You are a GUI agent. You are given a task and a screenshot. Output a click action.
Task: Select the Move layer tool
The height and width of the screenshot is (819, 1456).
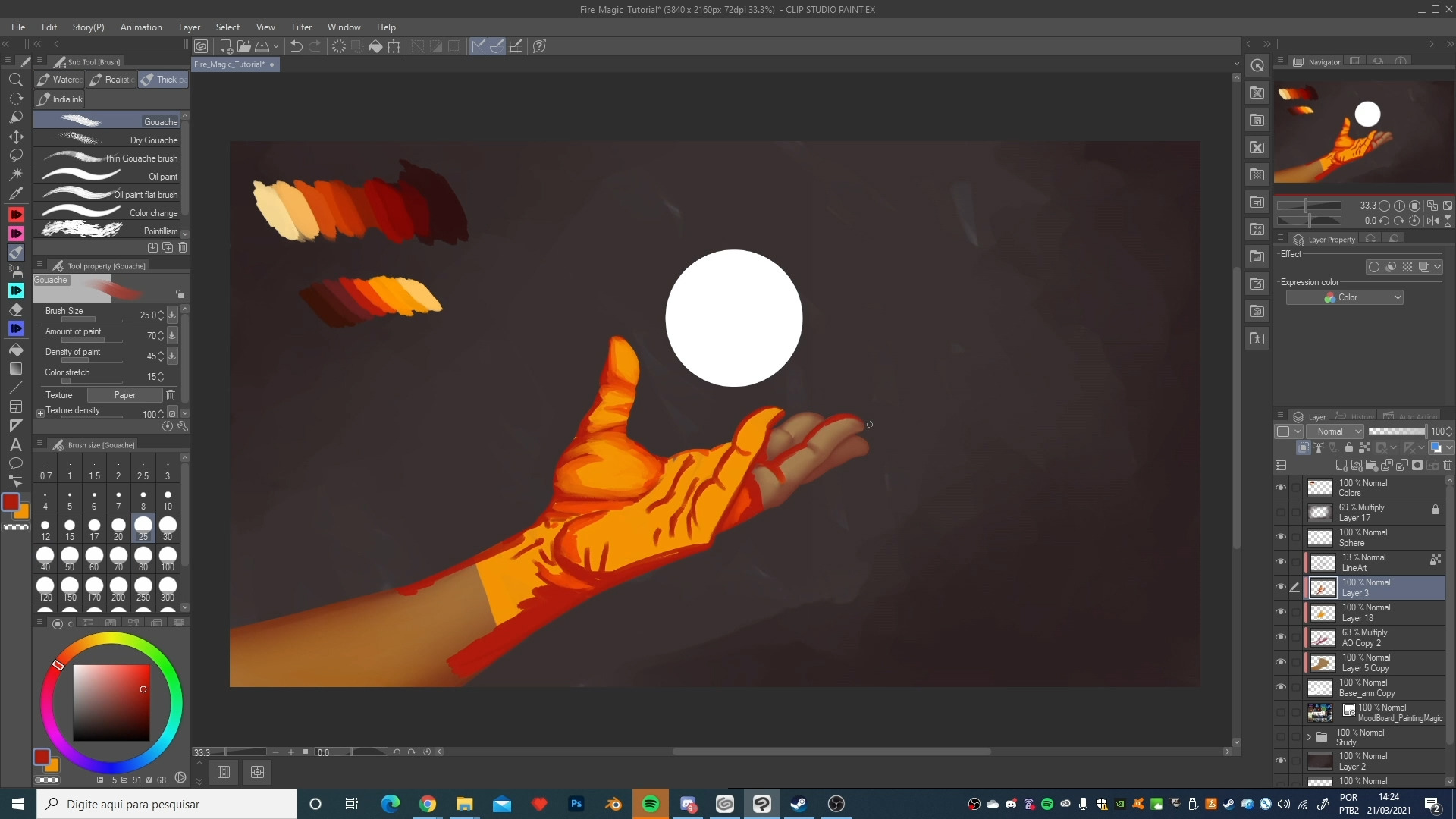click(x=16, y=136)
